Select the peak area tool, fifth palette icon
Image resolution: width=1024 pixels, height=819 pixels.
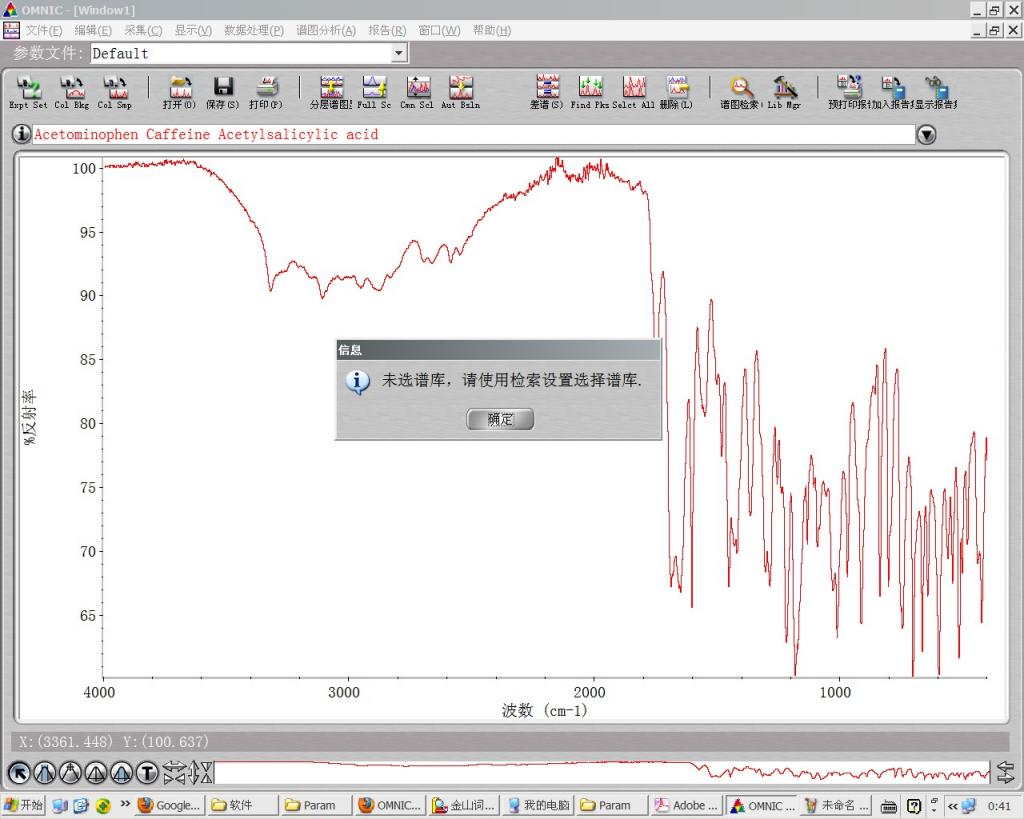coord(121,773)
